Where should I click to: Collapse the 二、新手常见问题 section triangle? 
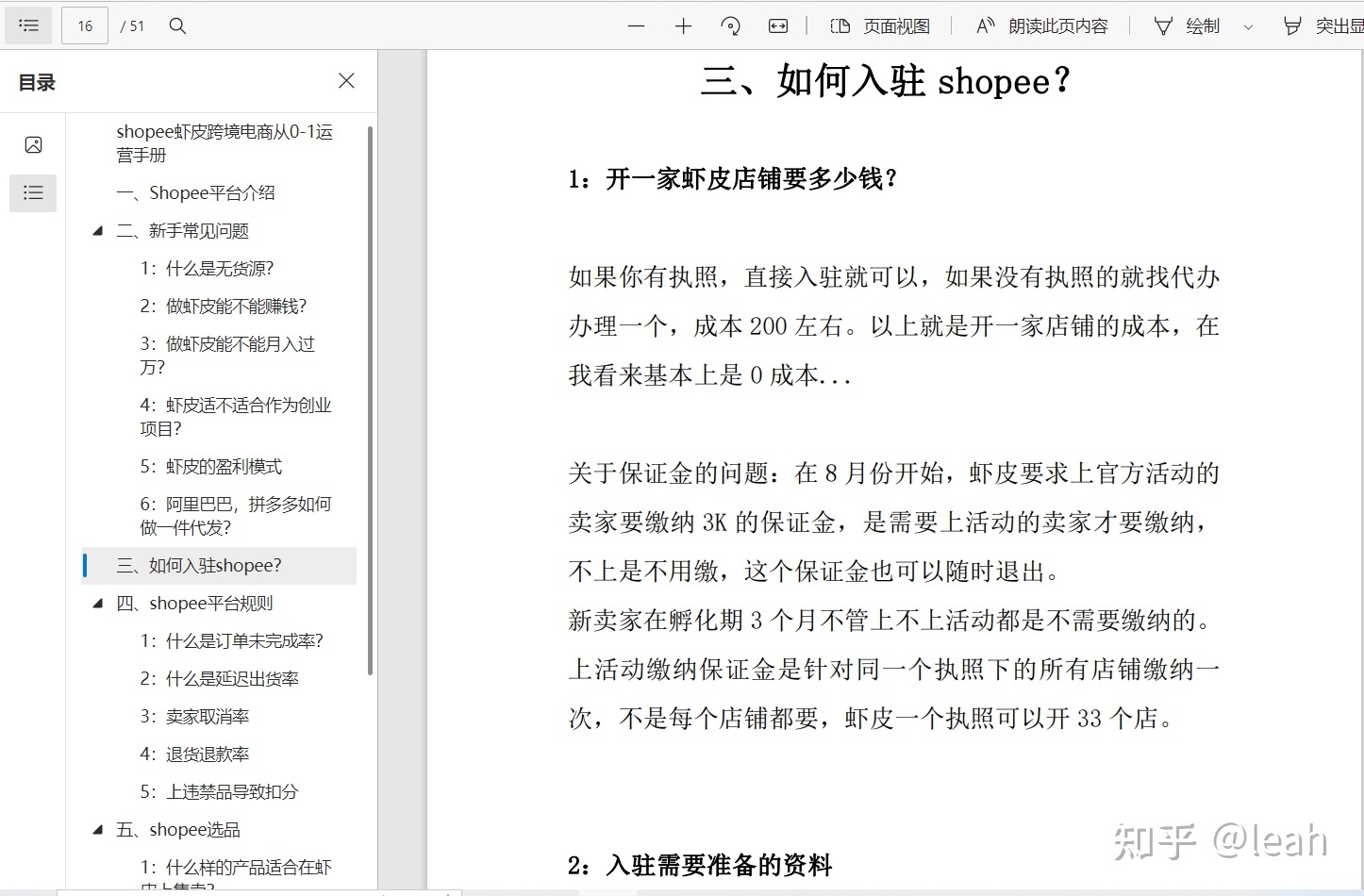click(97, 231)
